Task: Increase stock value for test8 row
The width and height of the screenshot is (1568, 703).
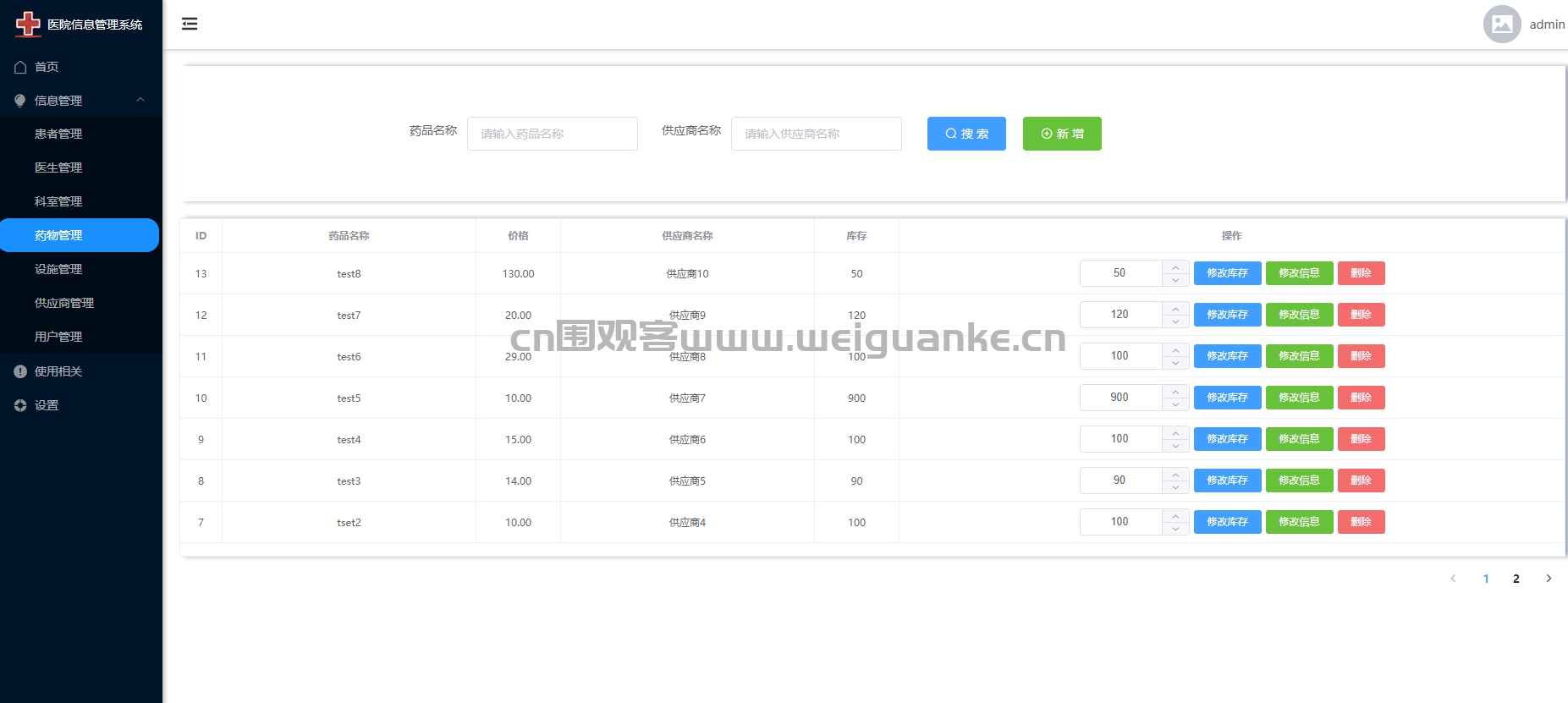Action: [x=1175, y=267]
